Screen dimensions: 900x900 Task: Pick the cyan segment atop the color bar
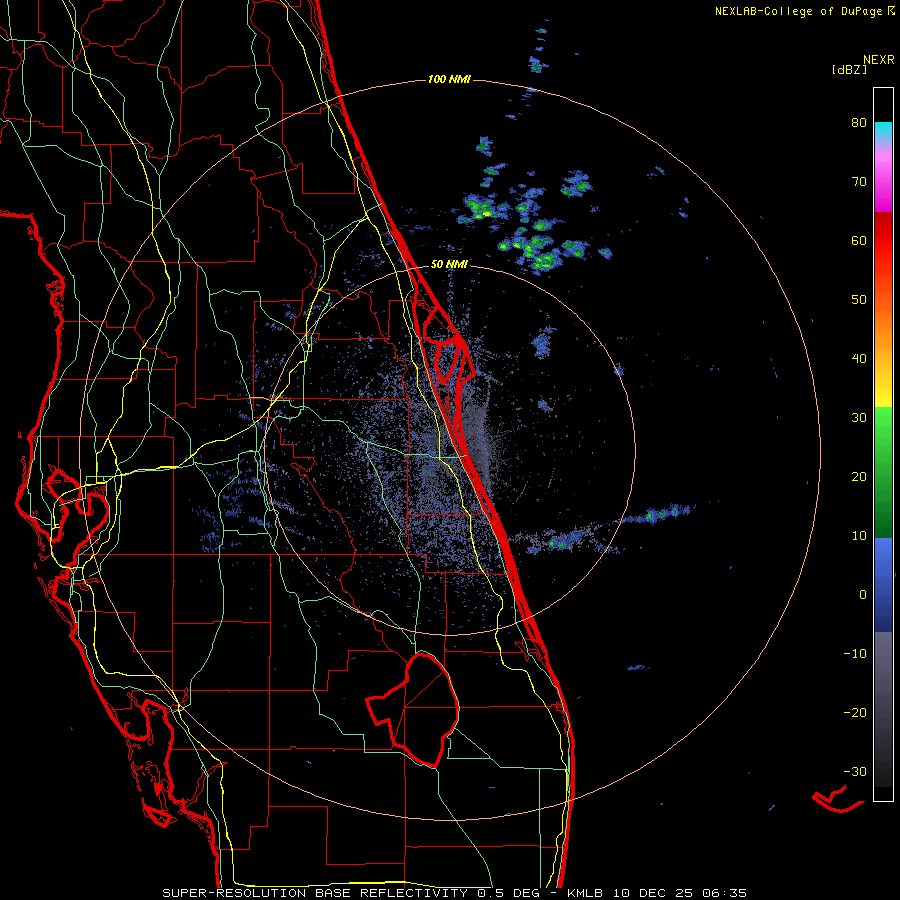tap(883, 132)
